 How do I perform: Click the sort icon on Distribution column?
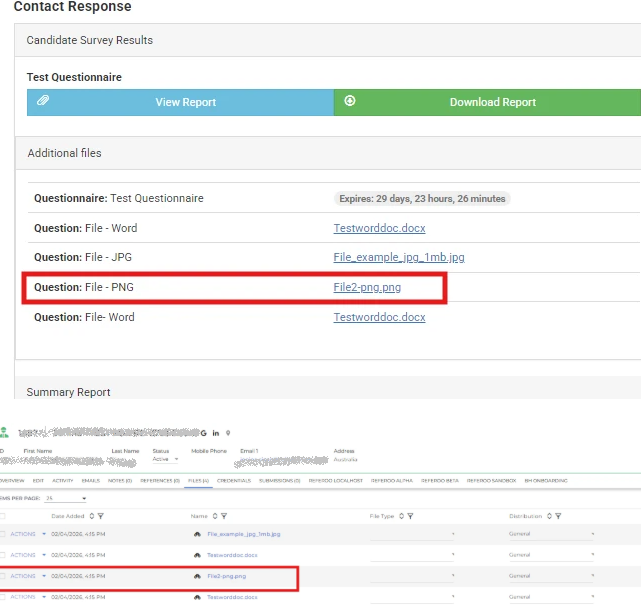(548, 516)
